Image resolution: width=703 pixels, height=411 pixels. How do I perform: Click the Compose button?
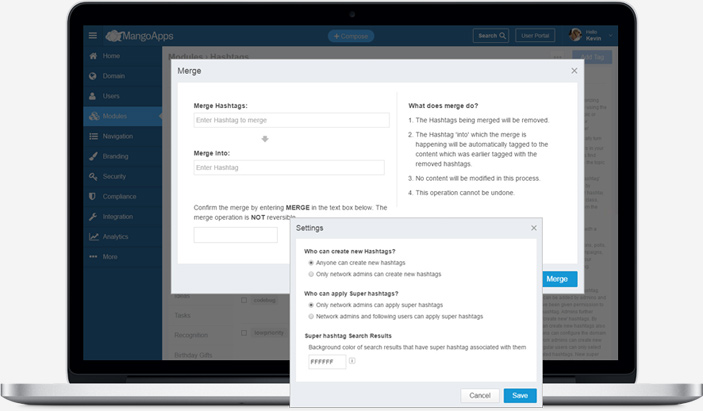coord(351,36)
